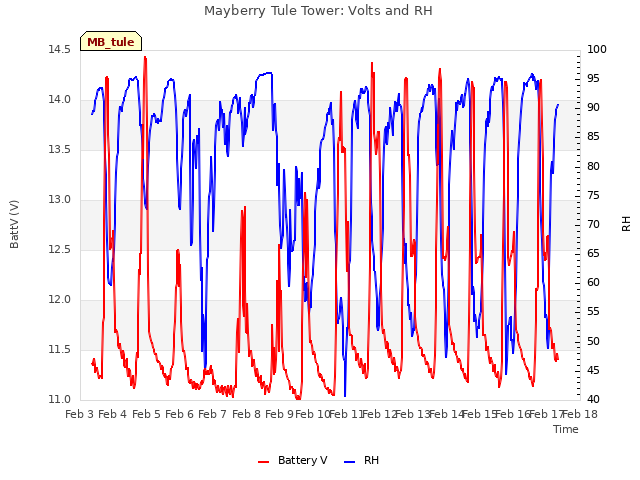Click the 11.0 tick on left axis

(x=59, y=400)
